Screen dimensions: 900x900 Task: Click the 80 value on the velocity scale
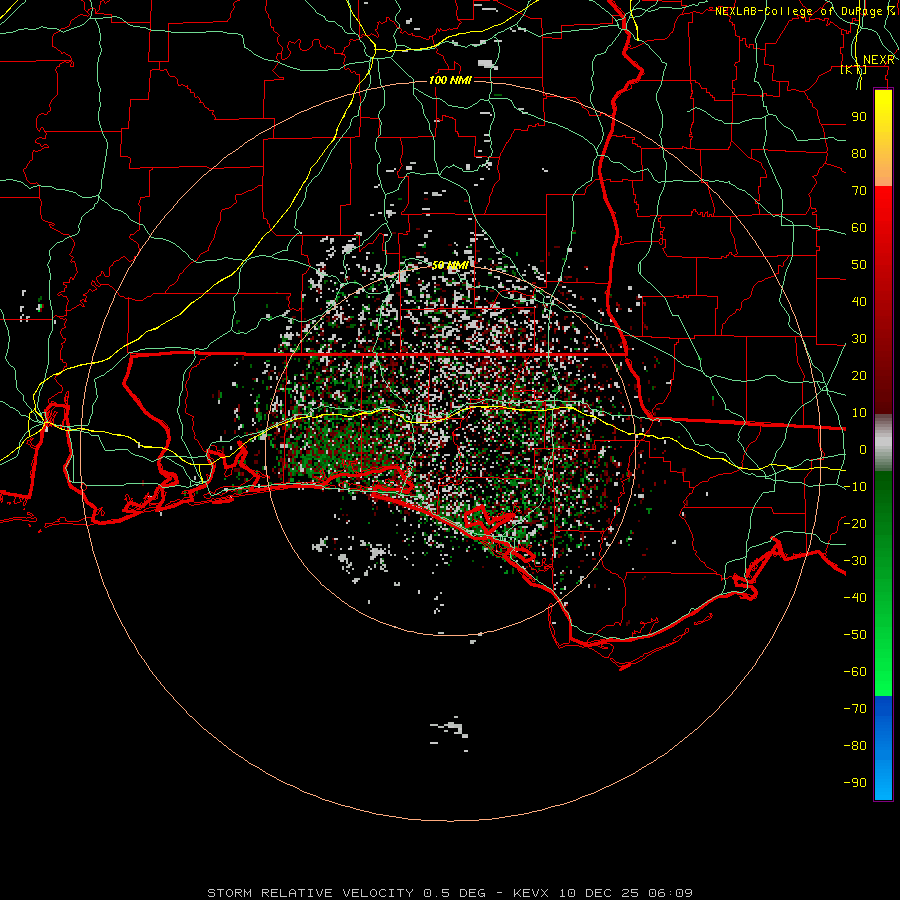859,154
